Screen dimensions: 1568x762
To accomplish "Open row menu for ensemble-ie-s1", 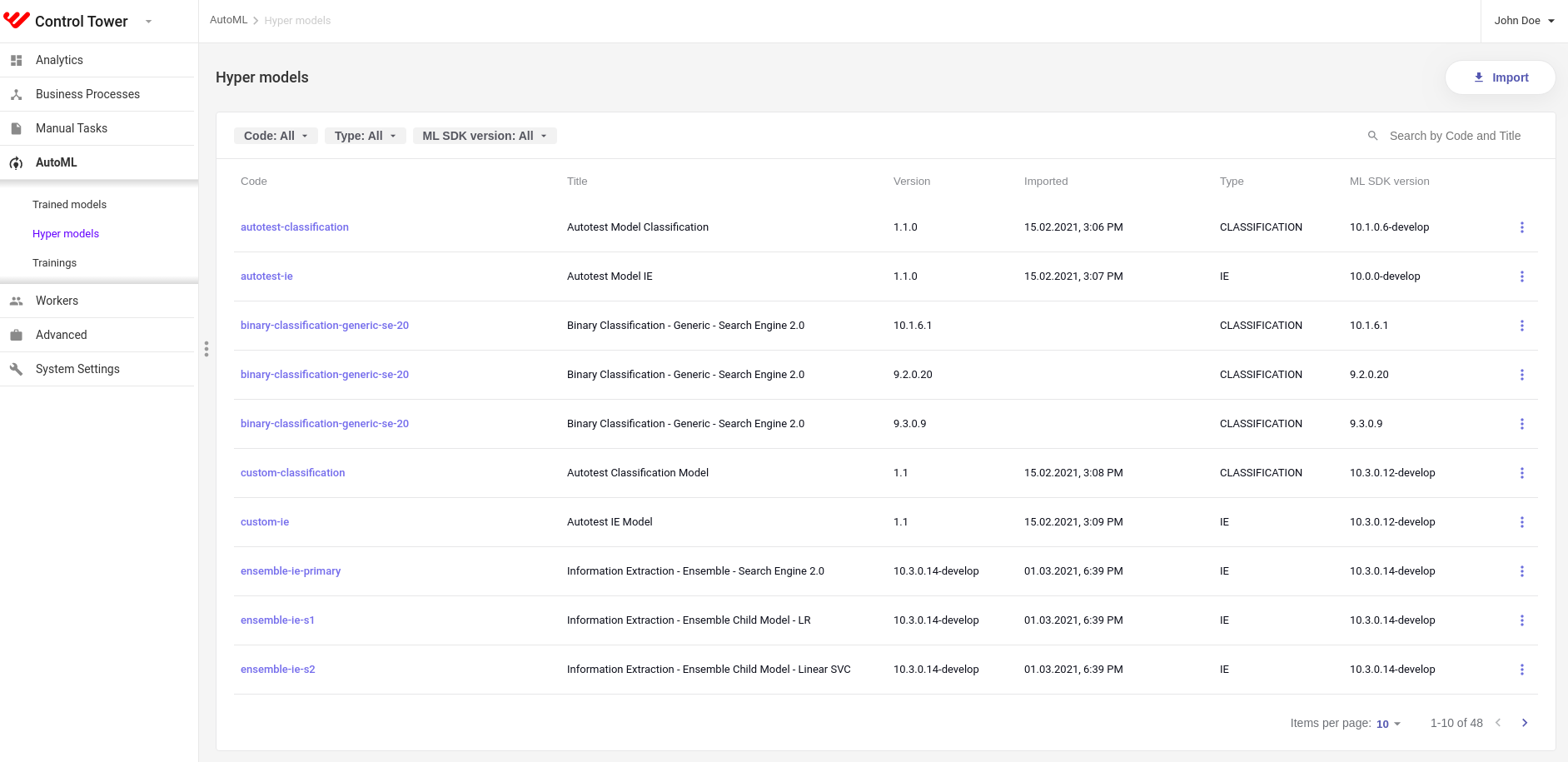I will (x=1522, y=620).
